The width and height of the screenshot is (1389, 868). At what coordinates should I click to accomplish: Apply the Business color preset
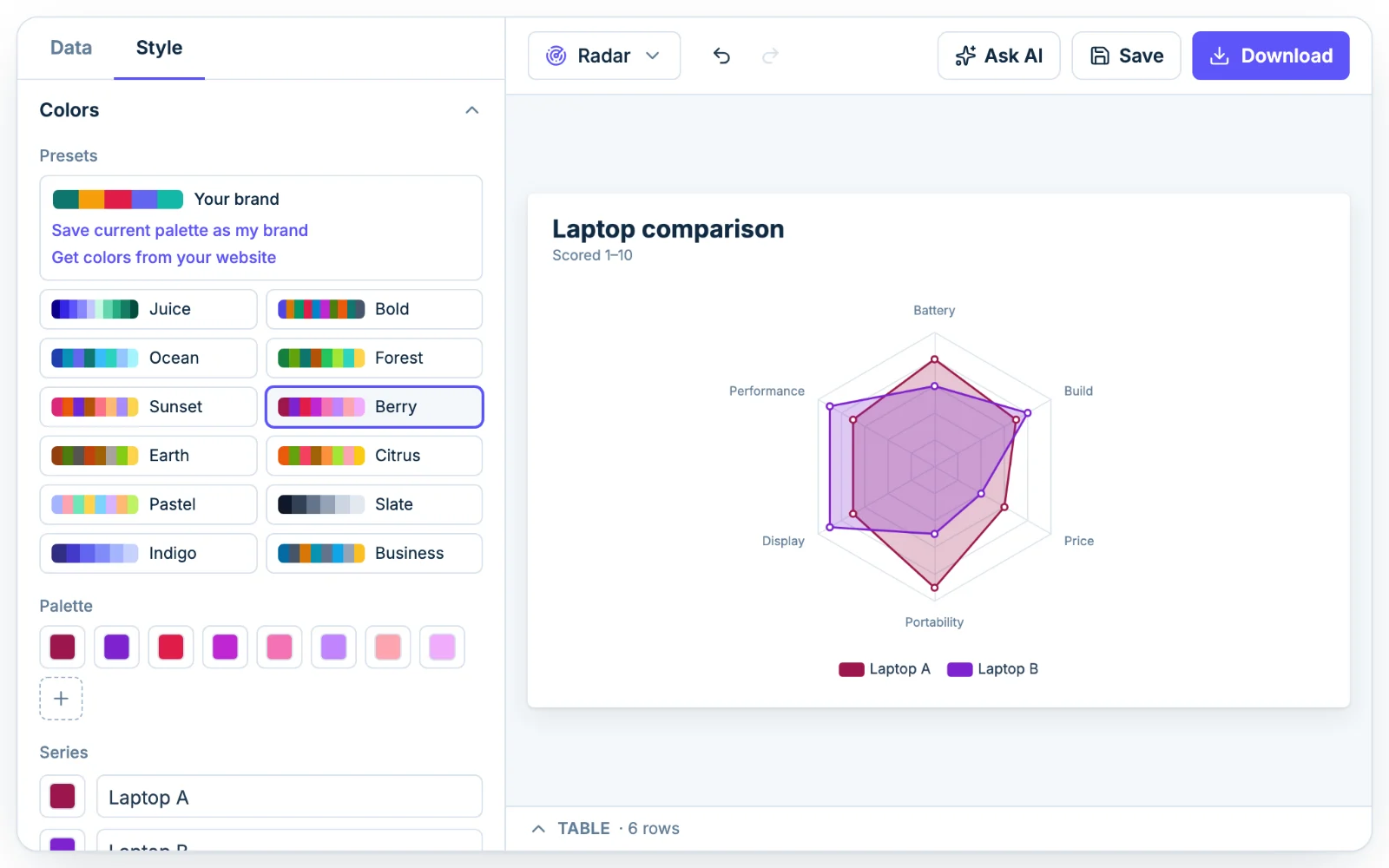(x=374, y=553)
